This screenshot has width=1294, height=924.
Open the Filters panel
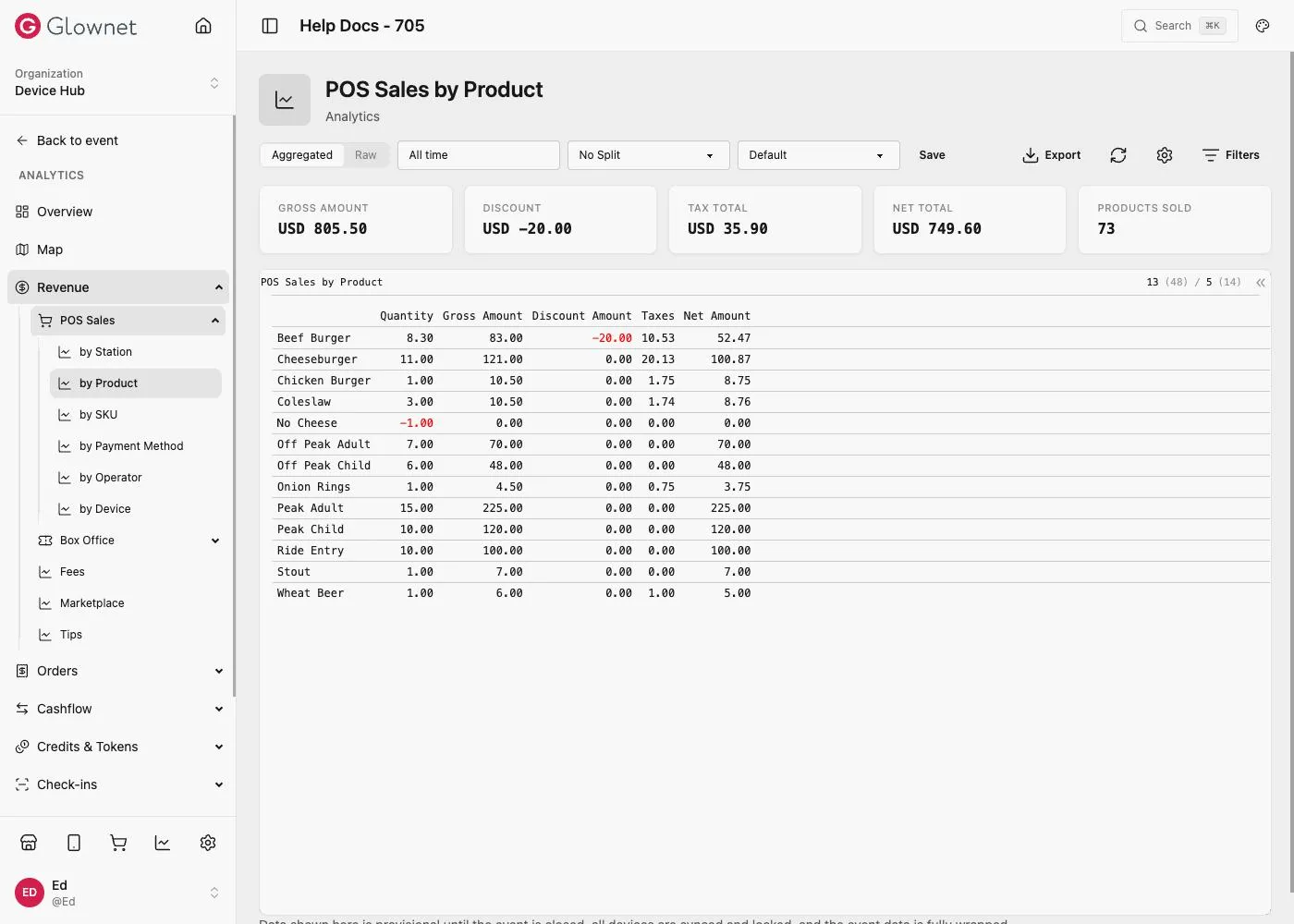click(1231, 155)
